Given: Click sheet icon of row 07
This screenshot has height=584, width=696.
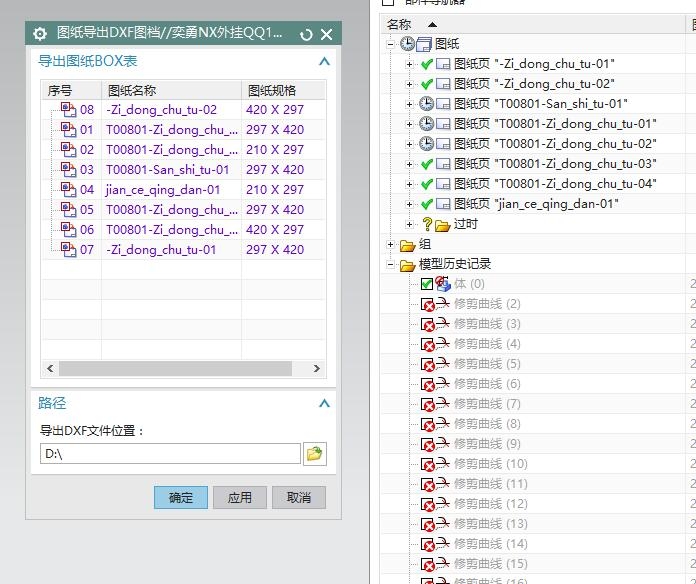Looking at the screenshot, I should (68, 249).
